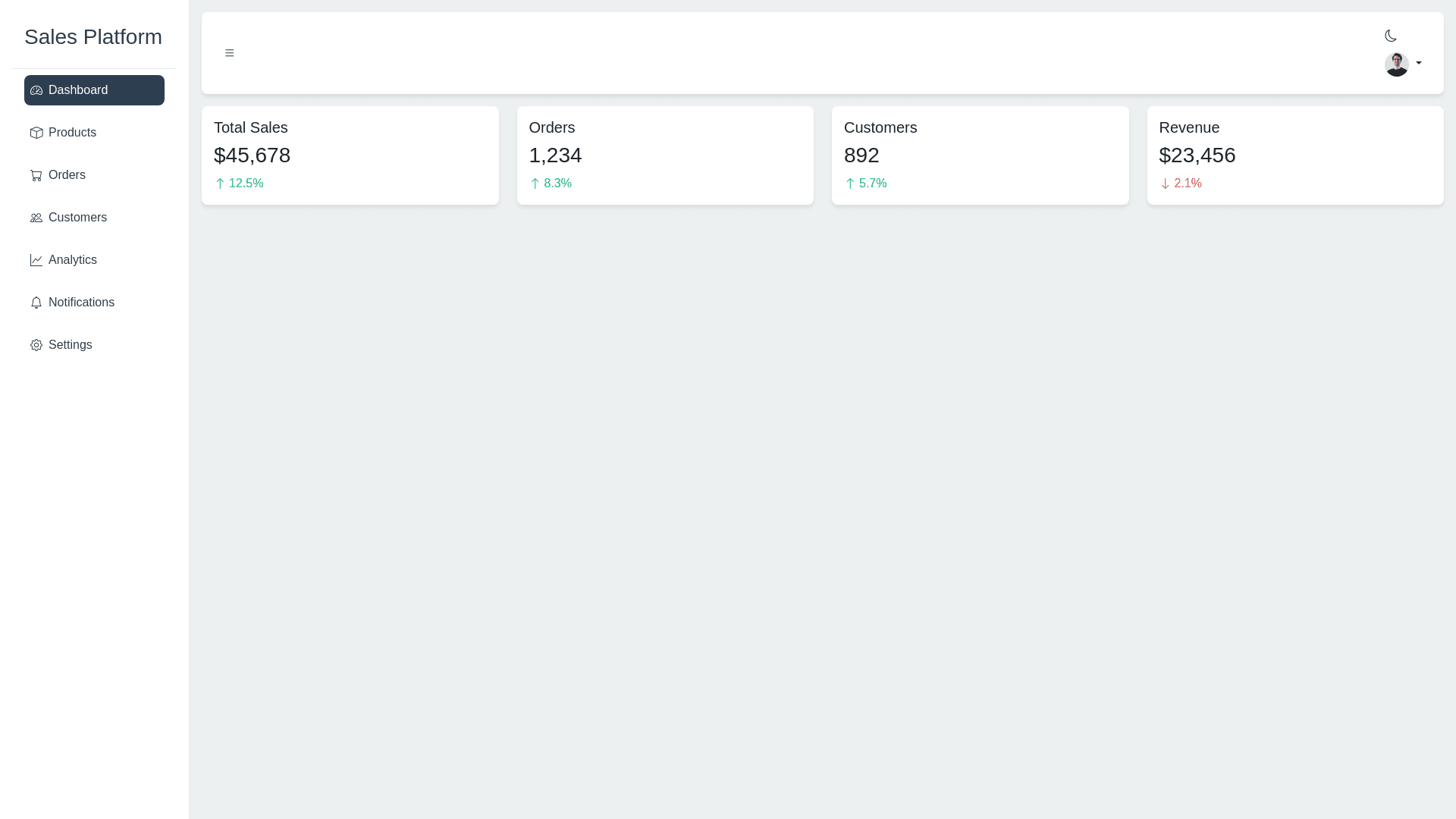Click the user avatar picture
The height and width of the screenshot is (819, 1456).
coord(1396,64)
